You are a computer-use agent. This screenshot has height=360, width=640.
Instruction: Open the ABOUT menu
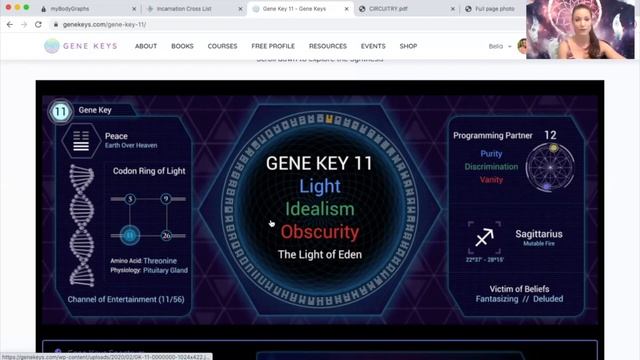(x=146, y=46)
